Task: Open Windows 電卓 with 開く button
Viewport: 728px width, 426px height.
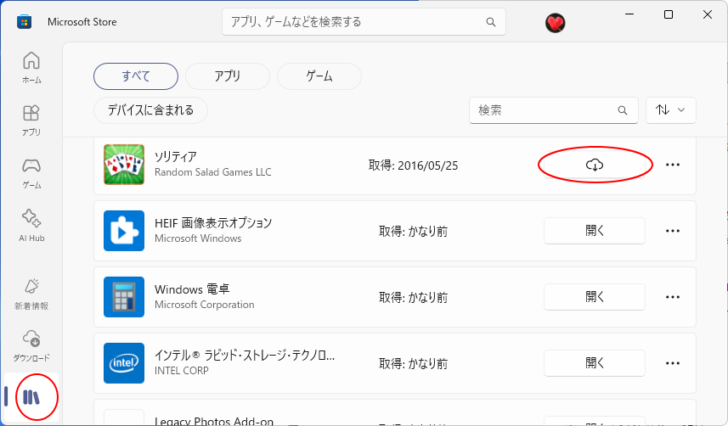Action: [x=595, y=297]
